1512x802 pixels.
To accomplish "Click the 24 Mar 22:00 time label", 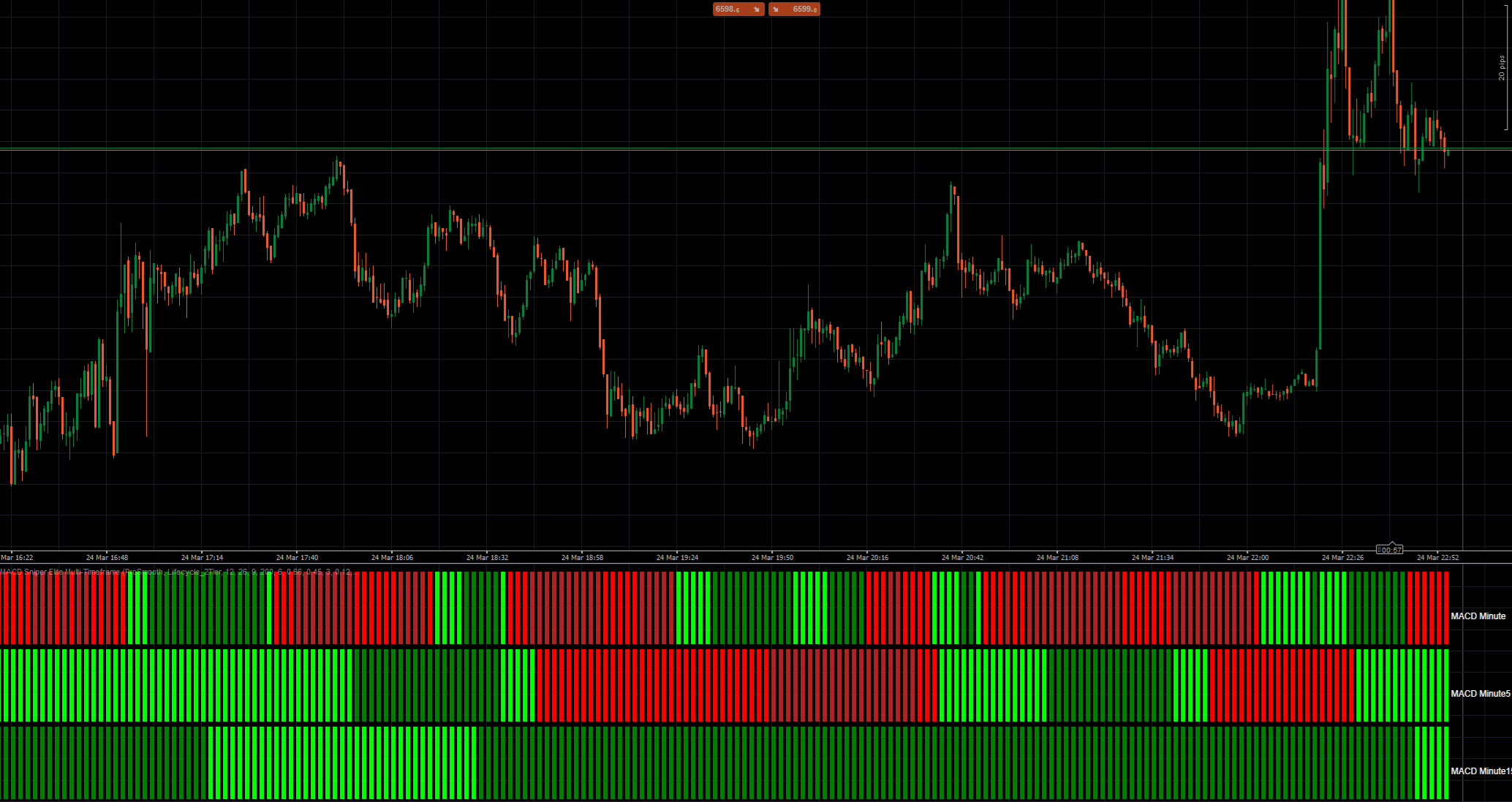I will 1247,557.
